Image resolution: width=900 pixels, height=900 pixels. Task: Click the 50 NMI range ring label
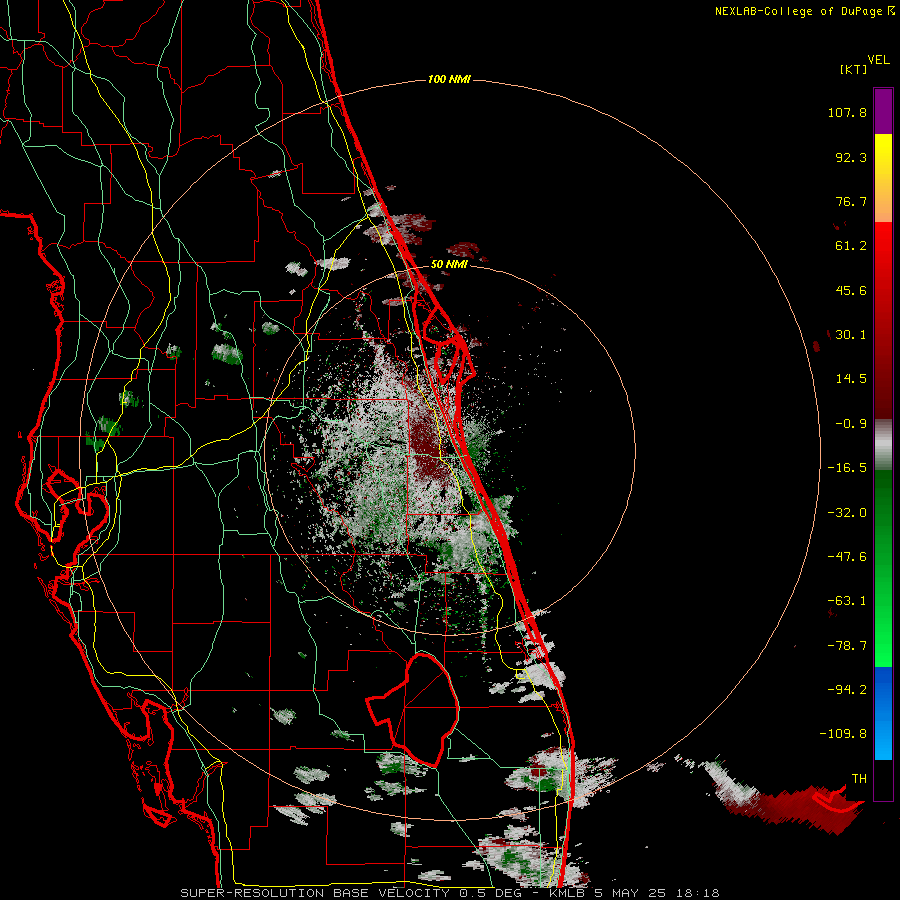tap(449, 264)
